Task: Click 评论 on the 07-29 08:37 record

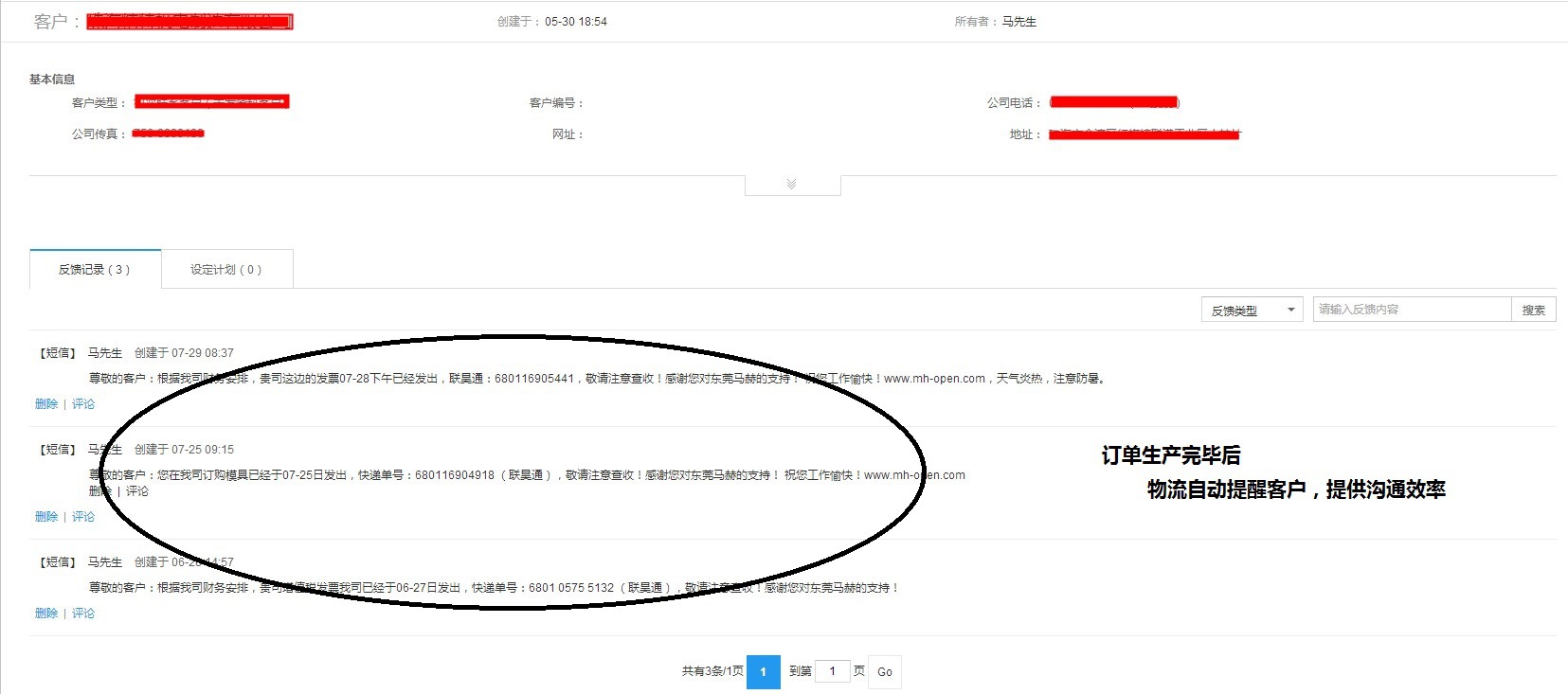Action: click(x=83, y=404)
